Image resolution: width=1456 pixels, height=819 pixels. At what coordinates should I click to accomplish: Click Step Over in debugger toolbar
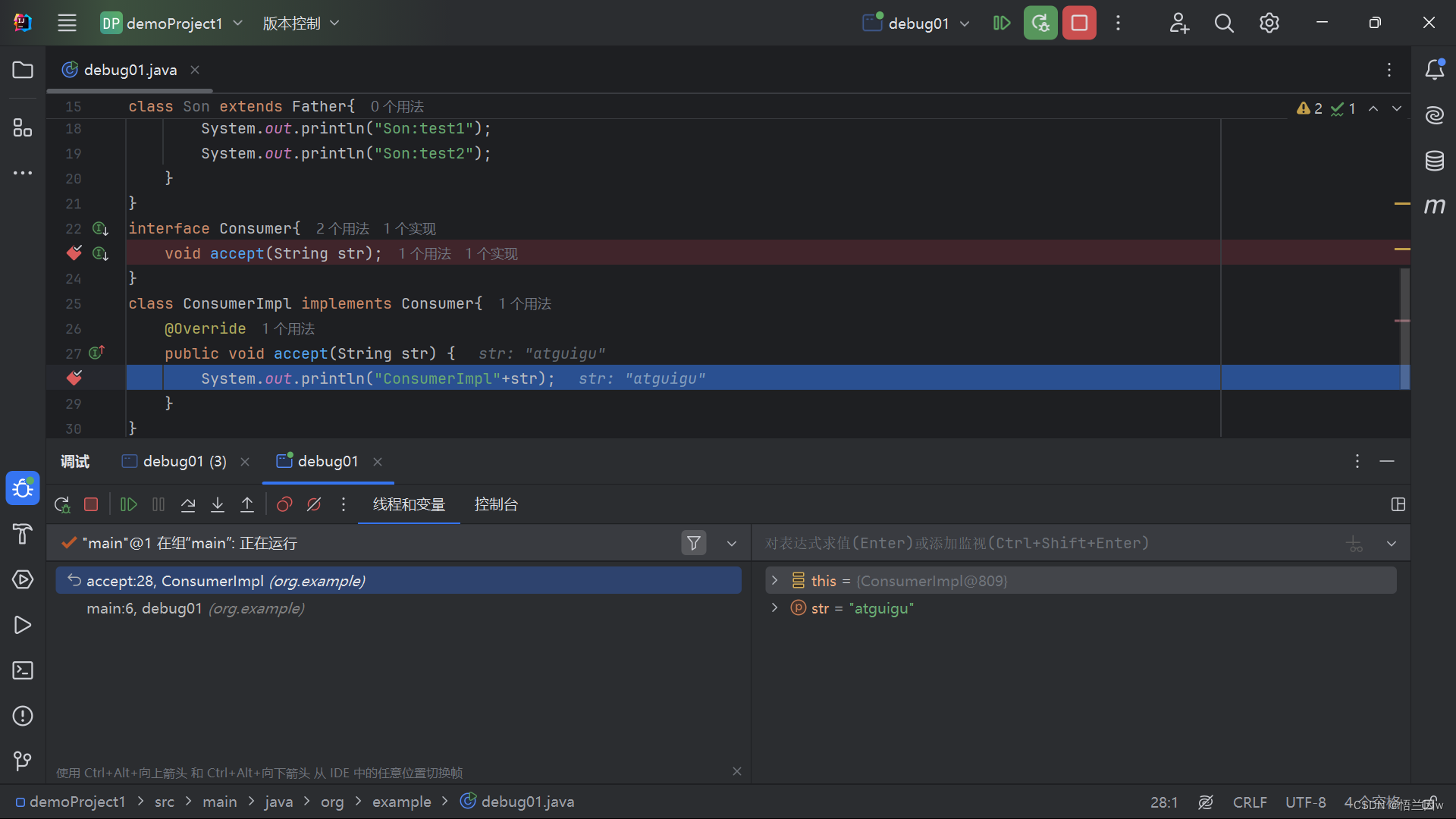coord(188,504)
